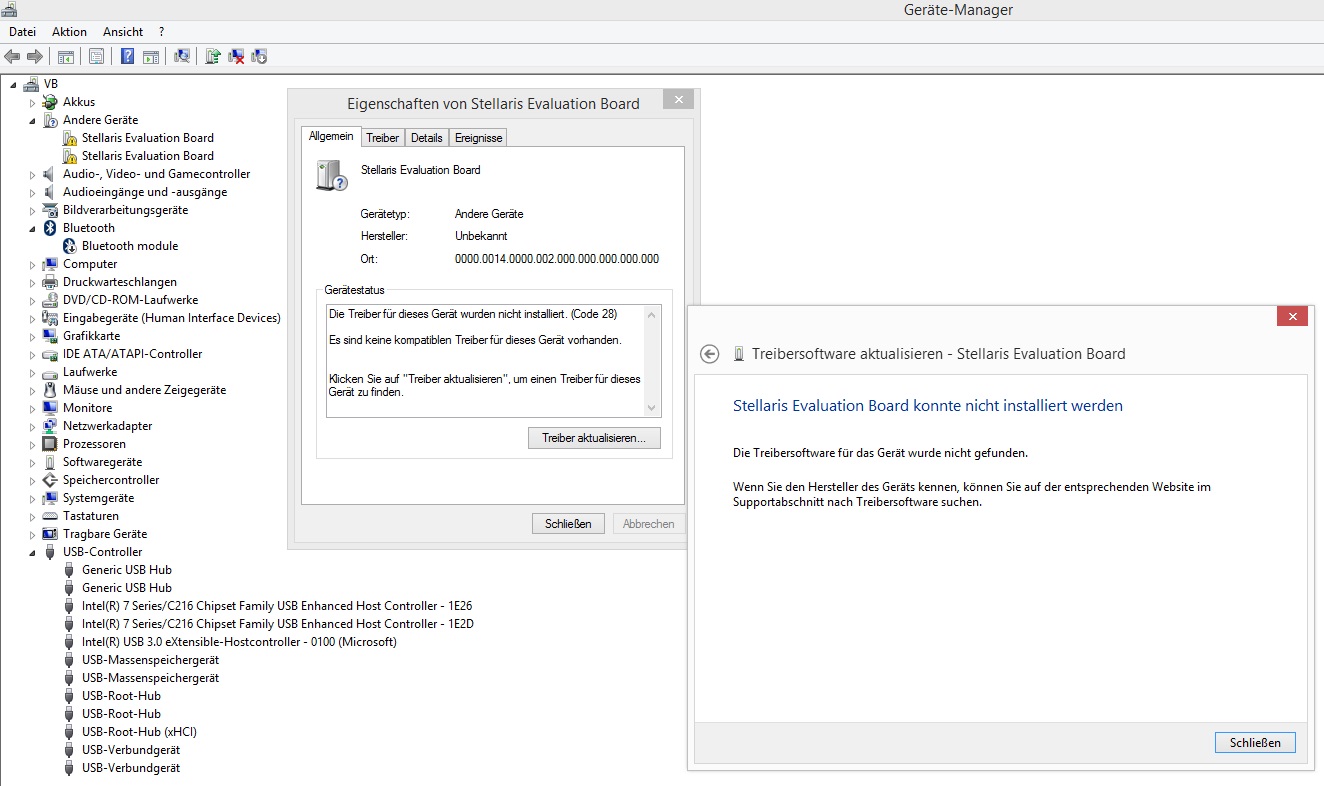Click the Speichercontroller icon
1324x786 pixels.
point(51,480)
